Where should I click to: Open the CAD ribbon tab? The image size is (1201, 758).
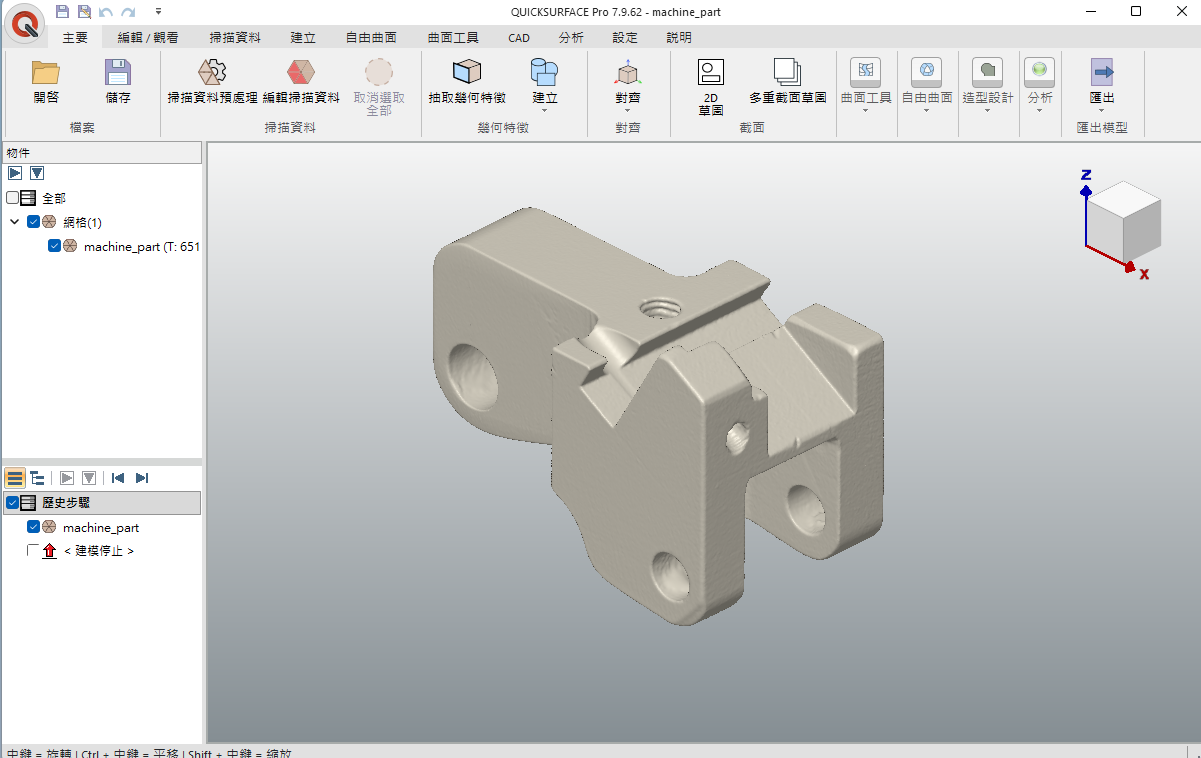(519, 38)
